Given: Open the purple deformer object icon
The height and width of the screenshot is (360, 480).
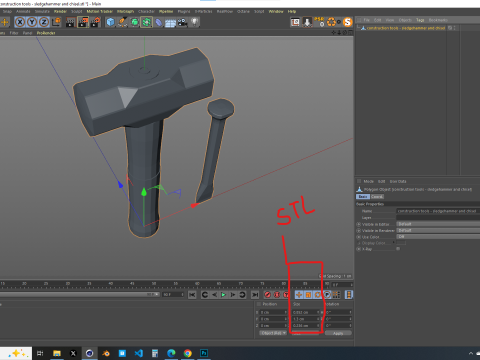Looking at the screenshot, I should click(x=158, y=22).
